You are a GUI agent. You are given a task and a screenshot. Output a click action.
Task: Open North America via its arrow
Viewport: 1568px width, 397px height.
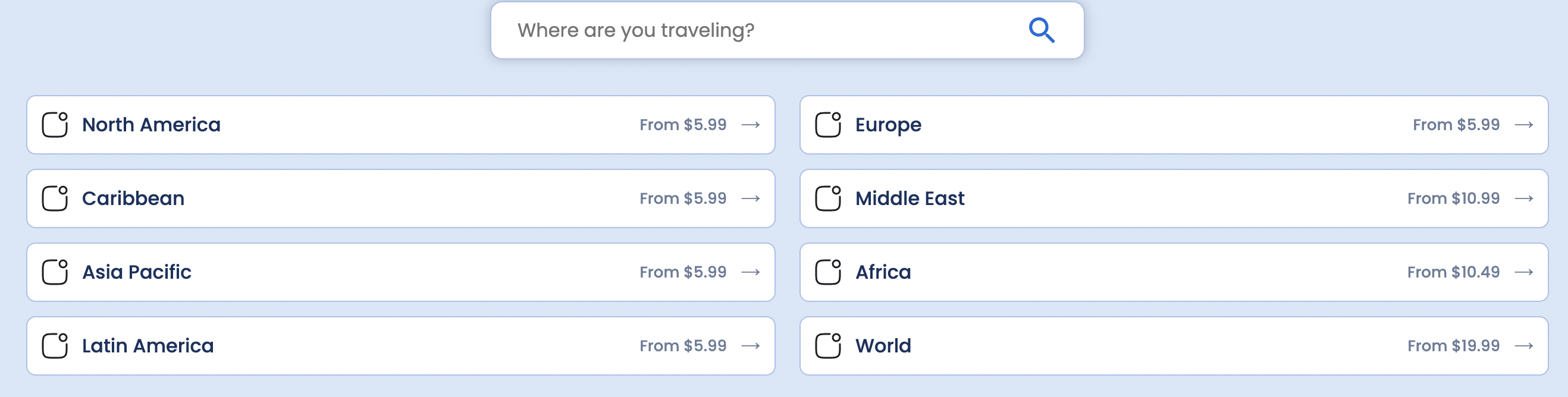click(x=751, y=125)
